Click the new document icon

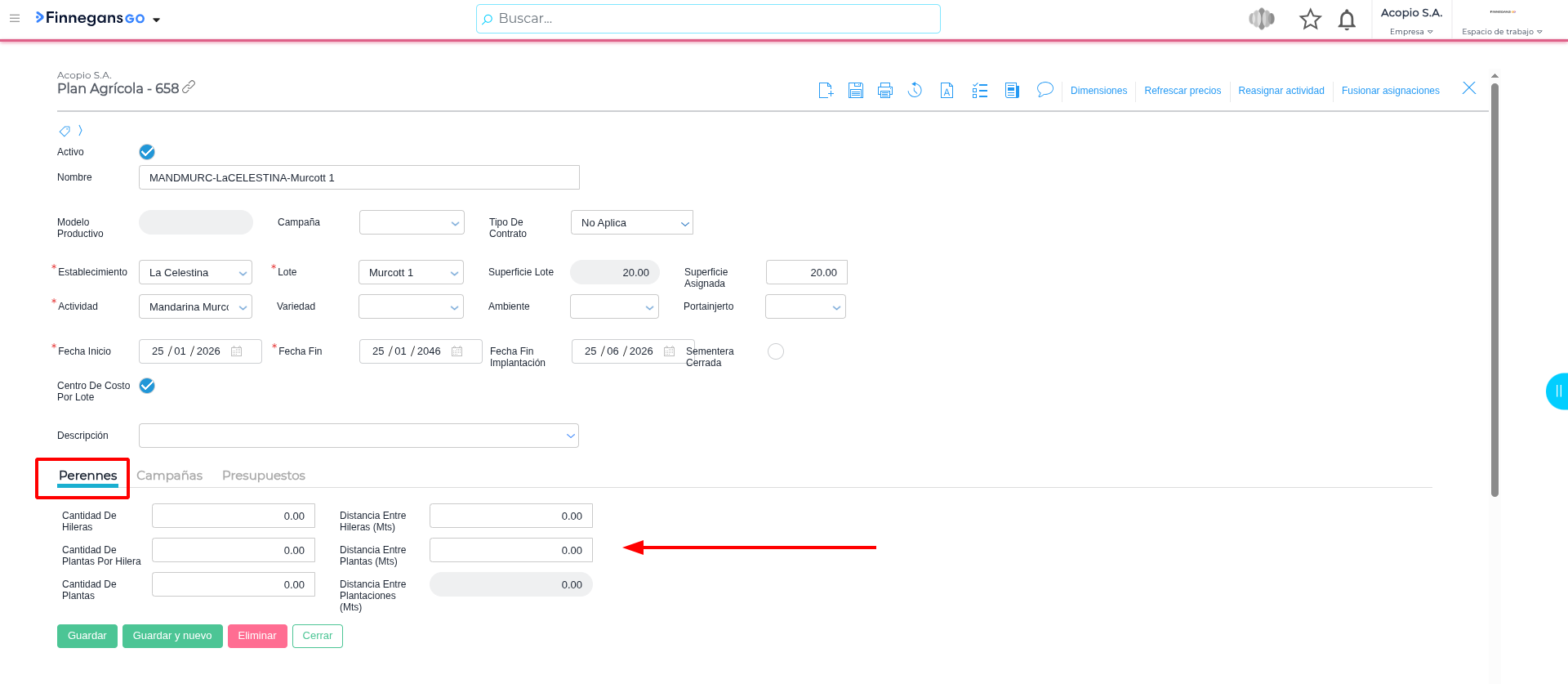(x=826, y=91)
